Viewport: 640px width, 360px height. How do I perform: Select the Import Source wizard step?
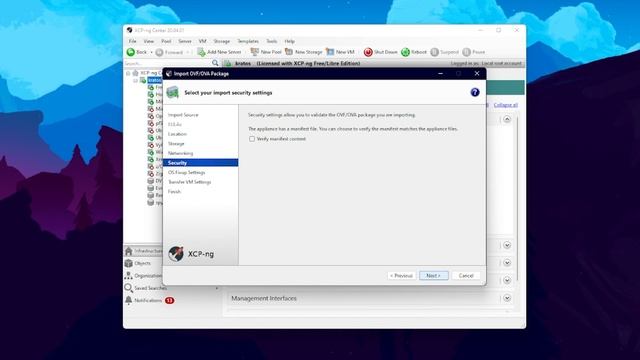click(x=183, y=115)
